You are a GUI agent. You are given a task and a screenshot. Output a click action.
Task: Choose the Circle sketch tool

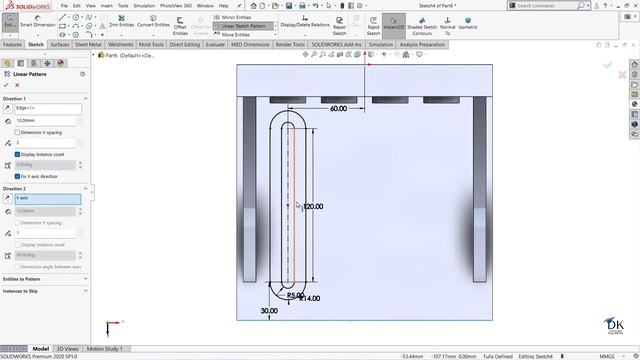pos(76,18)
